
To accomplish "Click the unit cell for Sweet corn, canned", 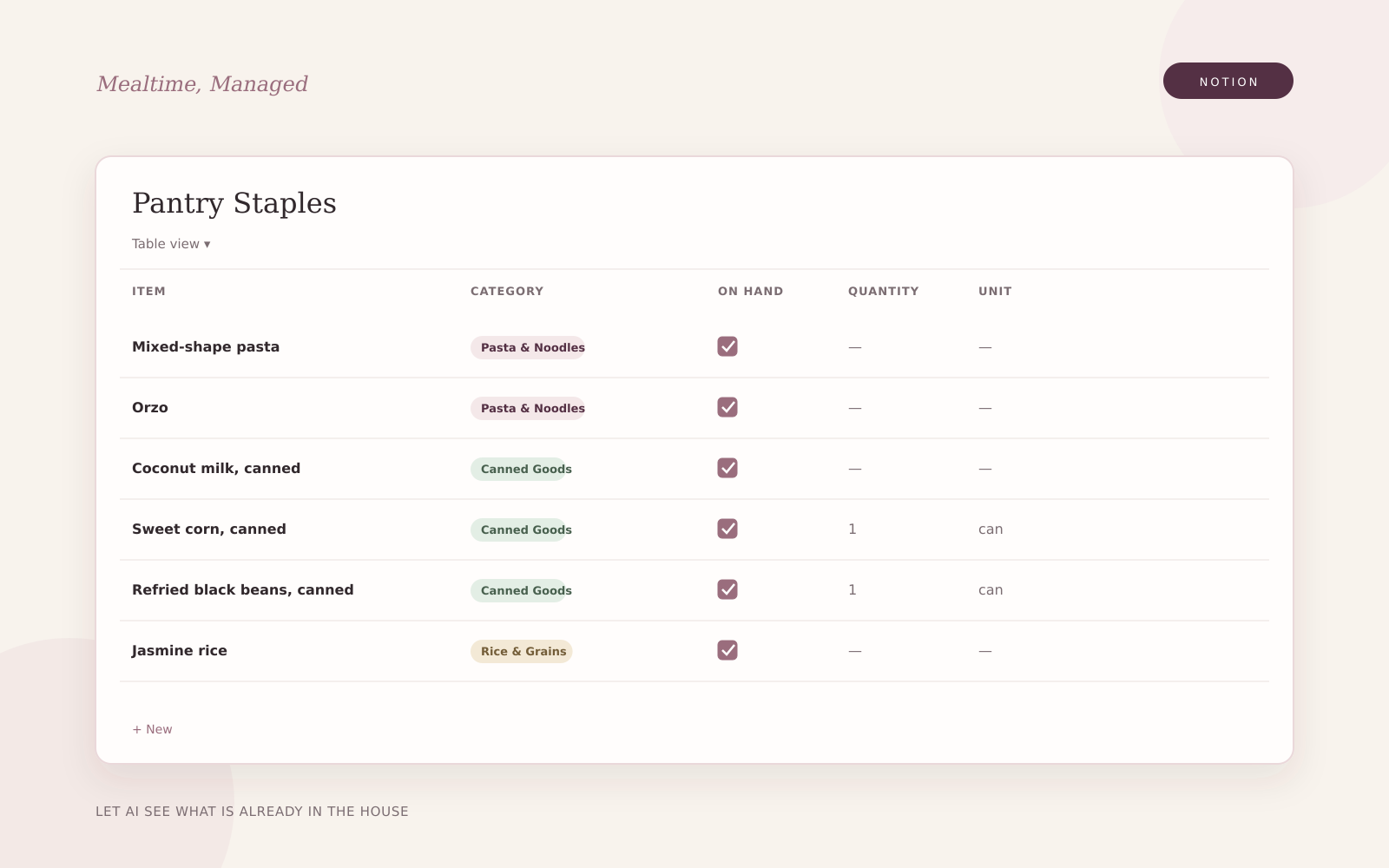I will tap(991, 529).
